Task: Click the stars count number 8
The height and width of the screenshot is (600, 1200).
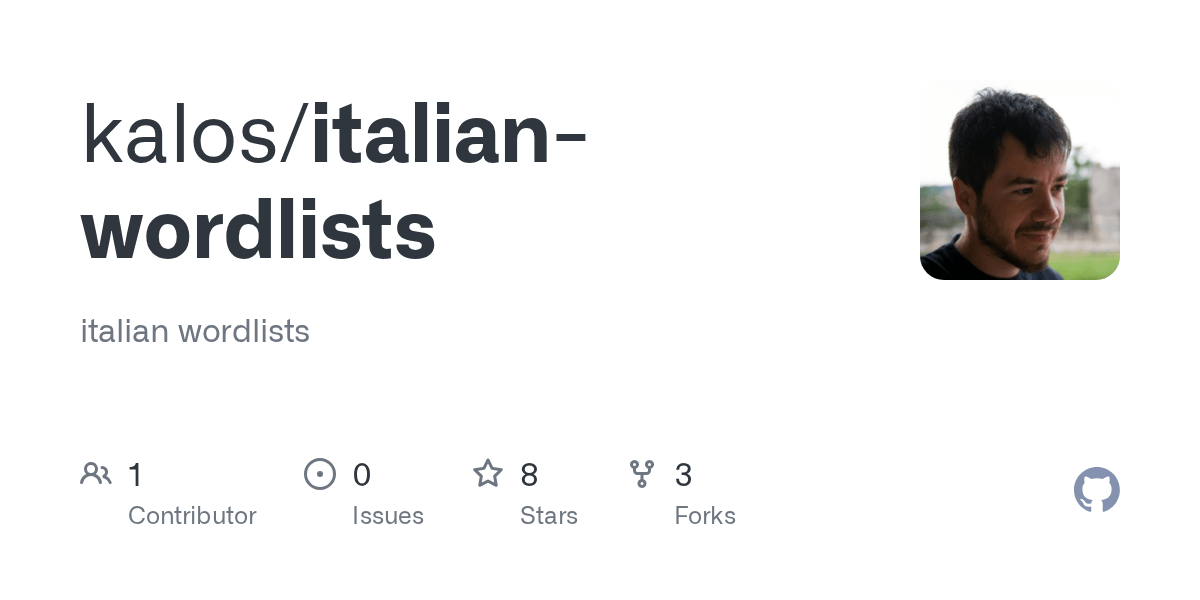Action: coord(529,475)
